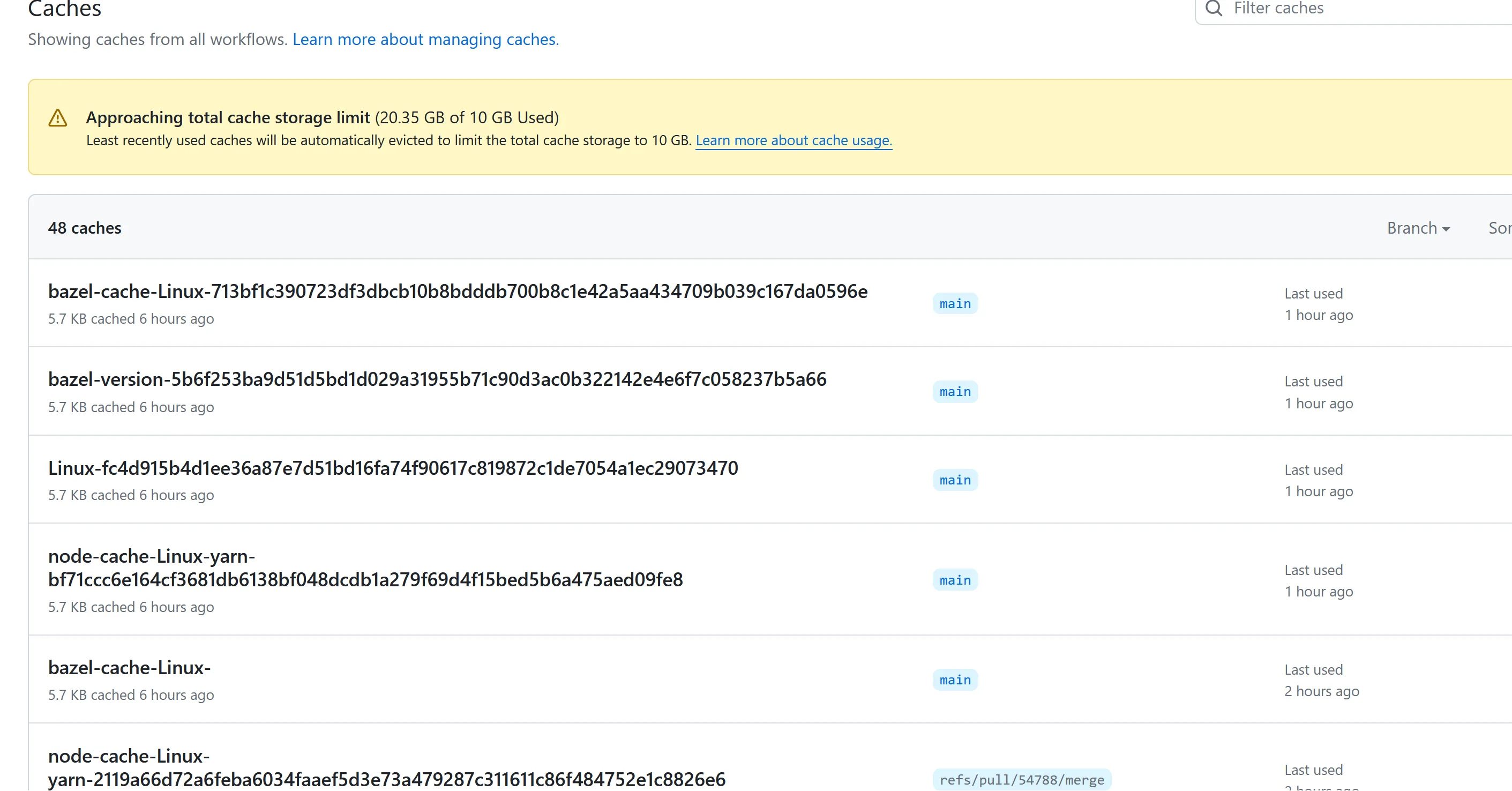Click the 48 caches count header

[x=85, y=228]
